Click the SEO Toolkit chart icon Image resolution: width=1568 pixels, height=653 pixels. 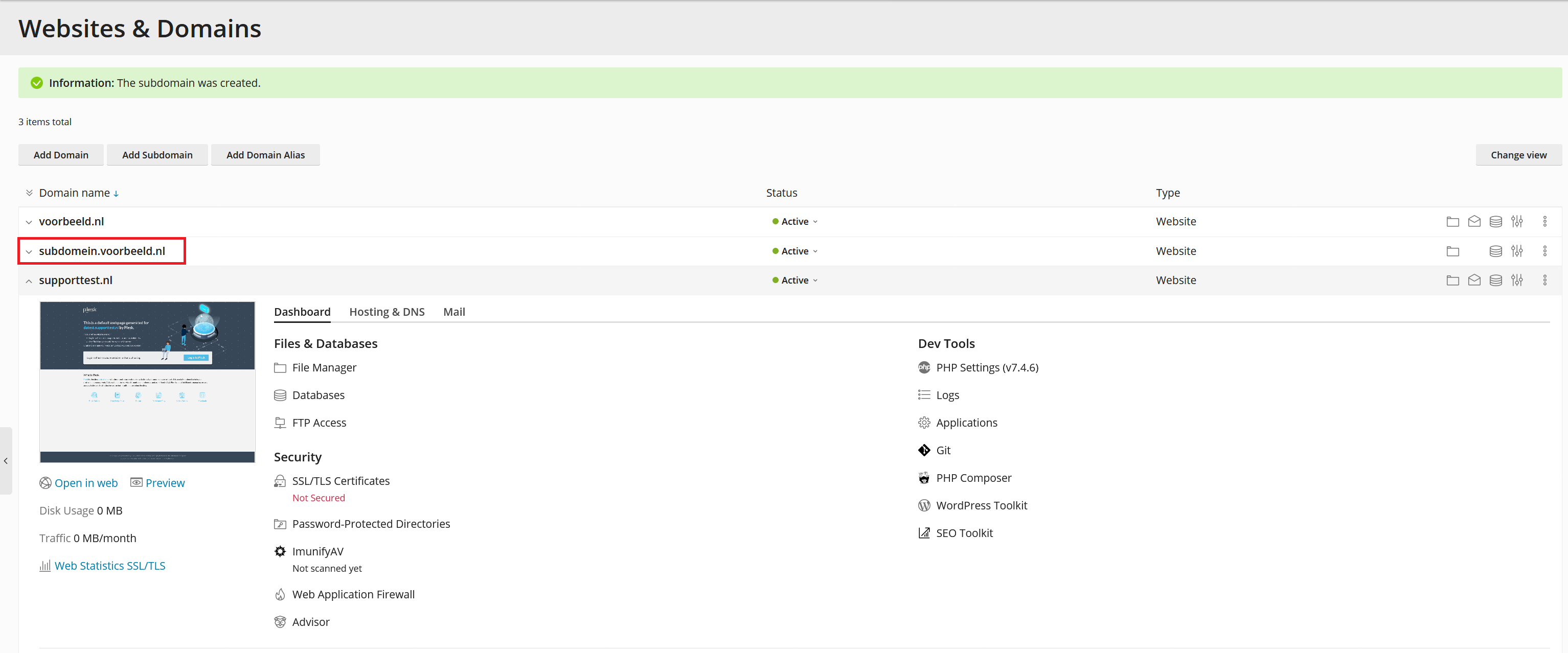coord(923,533)
